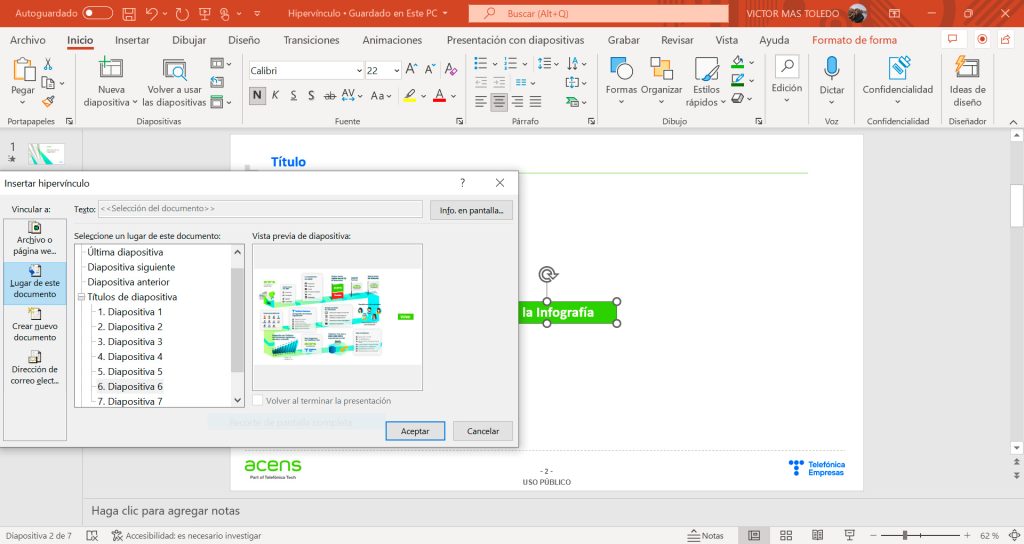Collapse the Títulos de diapositiva tree node
The image size is (1024, 544).
[81, 296]
